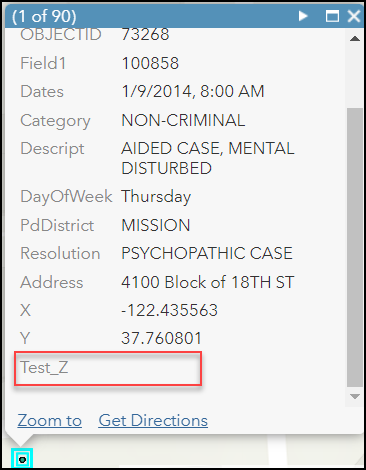Show next feature with arrow icon
Screen dimensions: 366x470
303,16
